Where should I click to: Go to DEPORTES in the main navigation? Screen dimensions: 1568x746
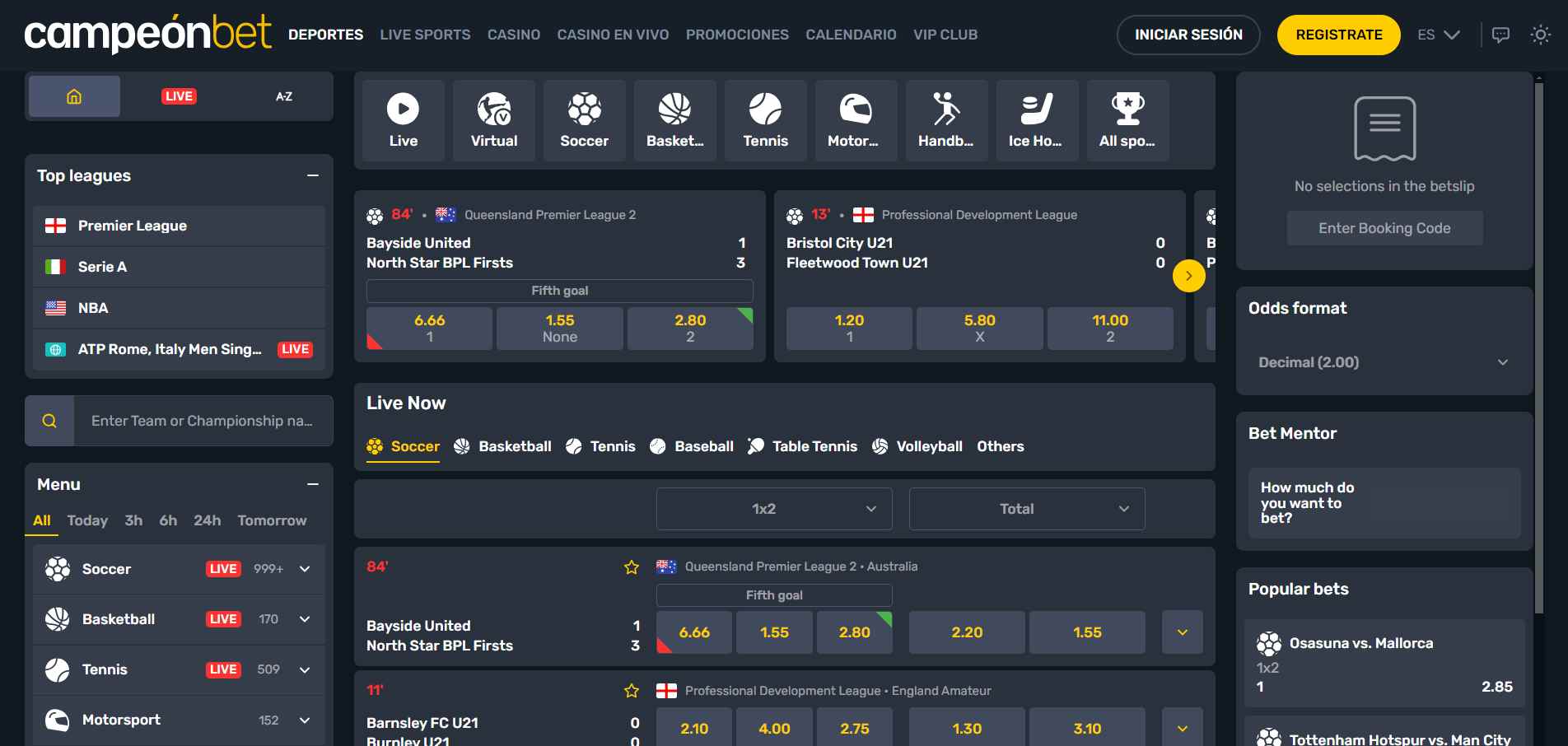pyautogui.click(x=325, y=35)
